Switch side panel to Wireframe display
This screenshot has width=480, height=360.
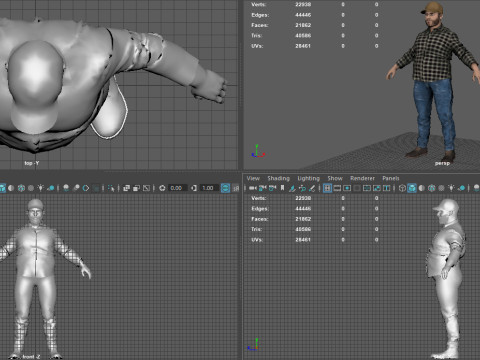click(402, 188)
